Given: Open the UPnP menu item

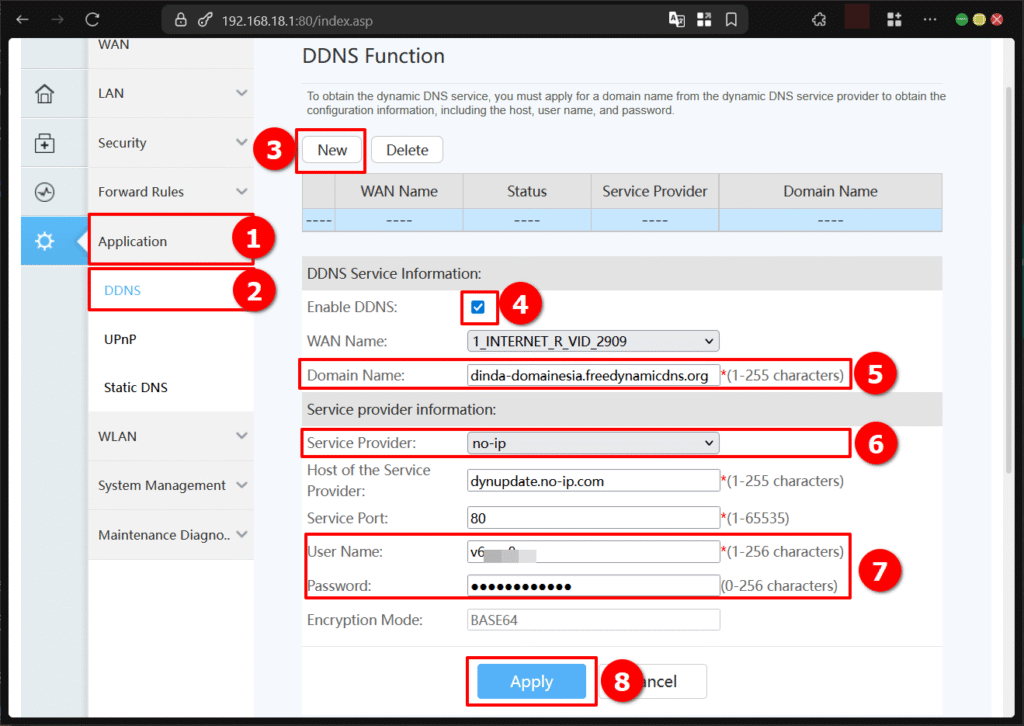Looking at the screenshot, I should coord(121,338).
